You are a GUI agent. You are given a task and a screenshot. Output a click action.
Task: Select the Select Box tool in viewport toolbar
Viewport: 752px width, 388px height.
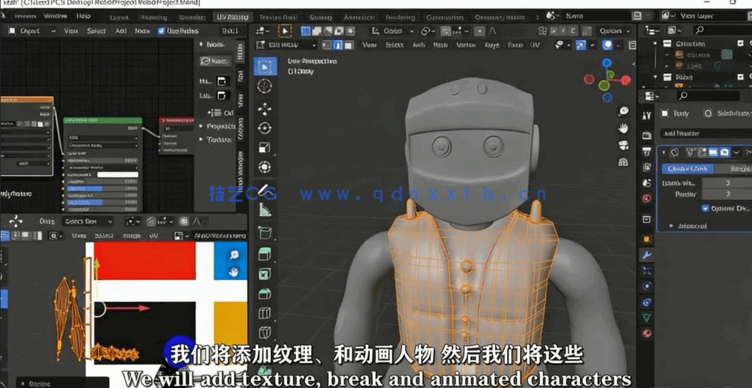[265, 67]
